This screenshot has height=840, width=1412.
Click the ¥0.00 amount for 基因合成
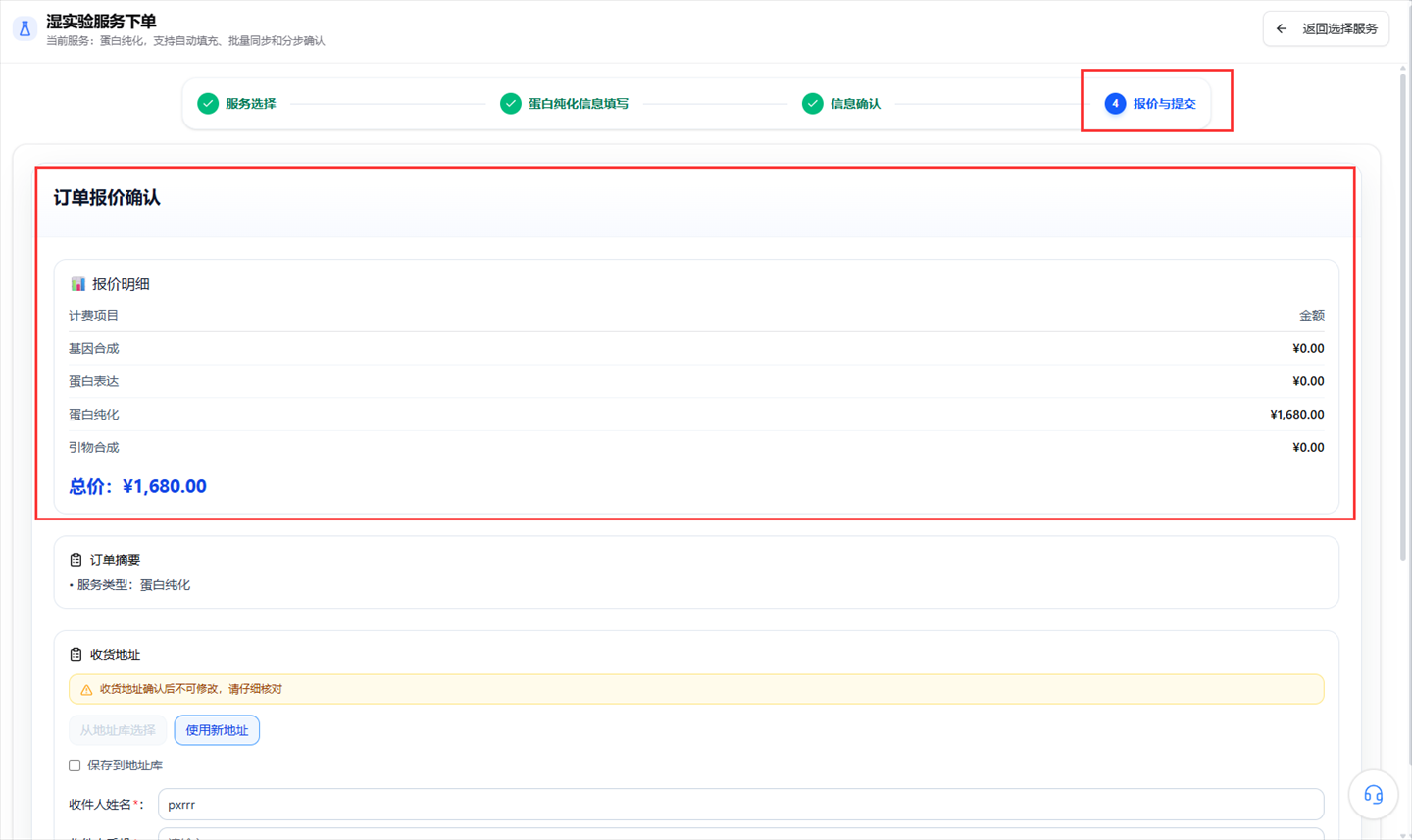(1308, 349)
